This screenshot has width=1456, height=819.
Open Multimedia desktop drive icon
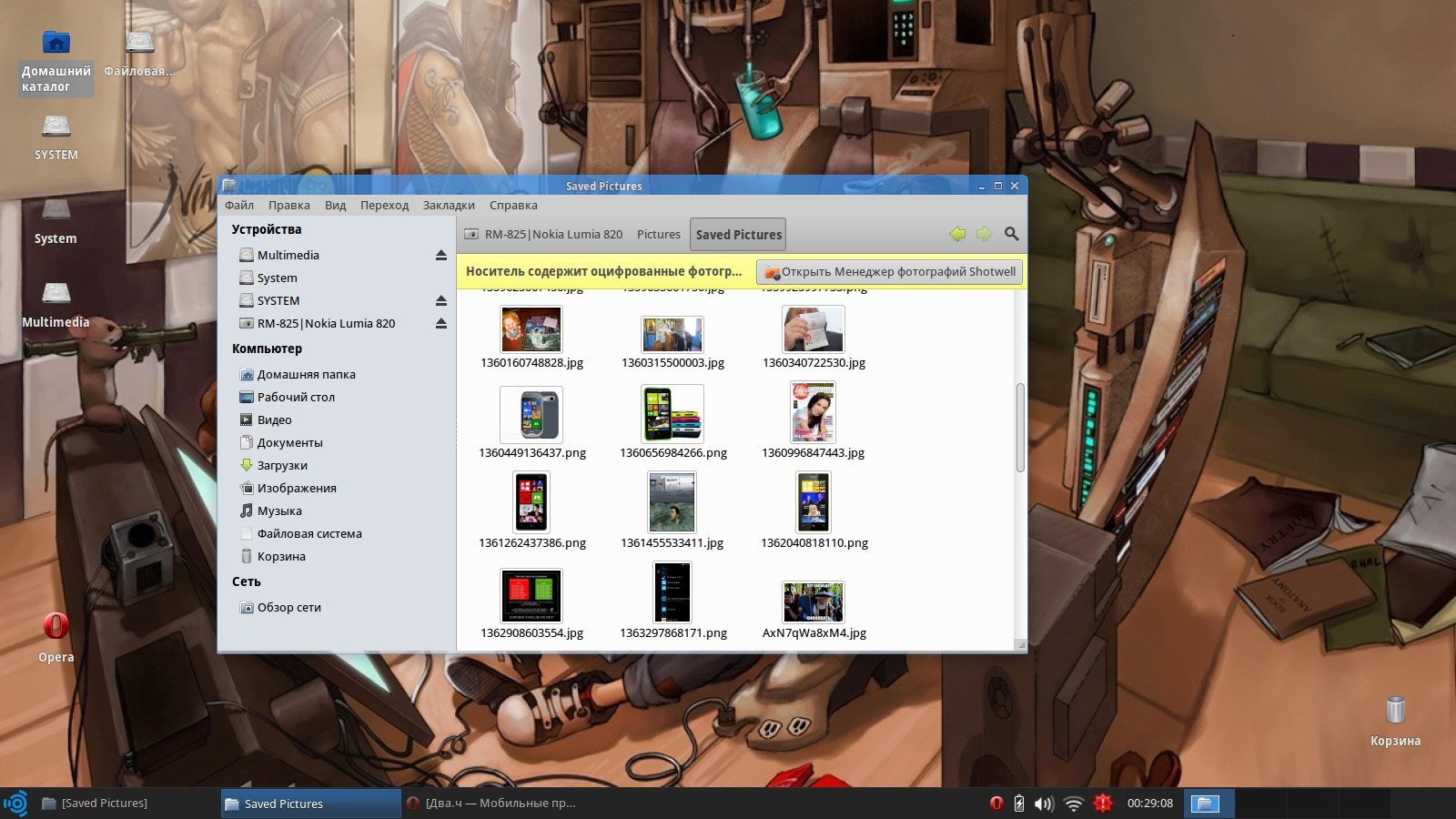tap(56, 305)
